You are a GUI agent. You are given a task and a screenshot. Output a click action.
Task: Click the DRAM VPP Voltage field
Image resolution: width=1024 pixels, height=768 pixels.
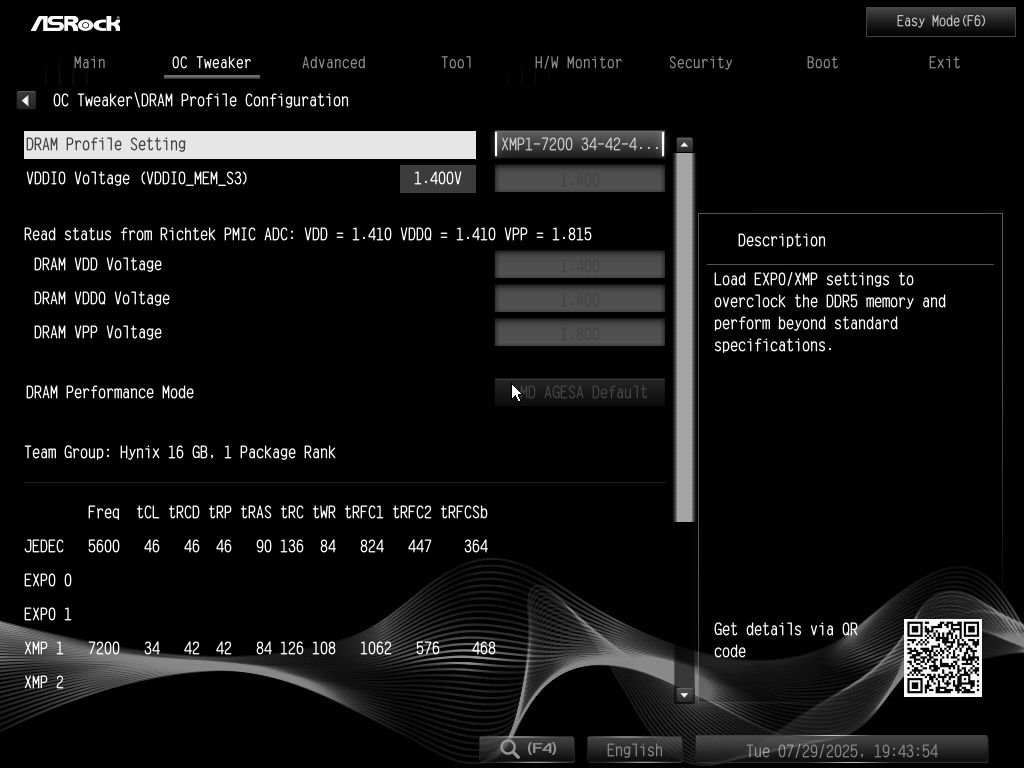(x=579, y=332)
